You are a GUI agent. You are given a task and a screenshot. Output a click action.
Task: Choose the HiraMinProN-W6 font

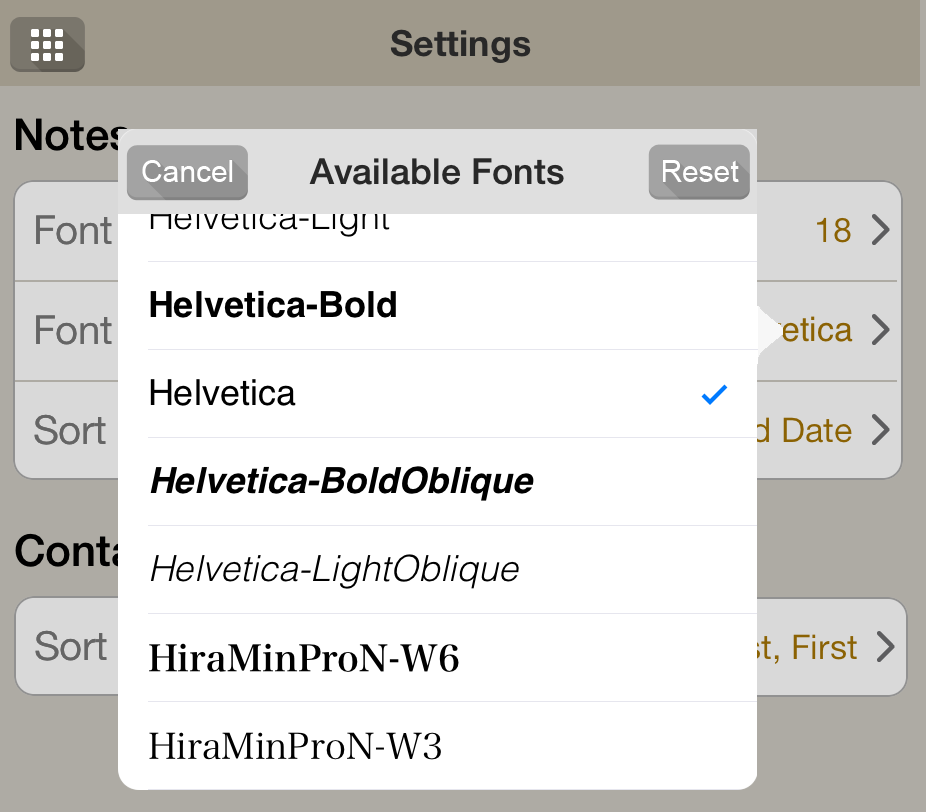tap(438, 658)
